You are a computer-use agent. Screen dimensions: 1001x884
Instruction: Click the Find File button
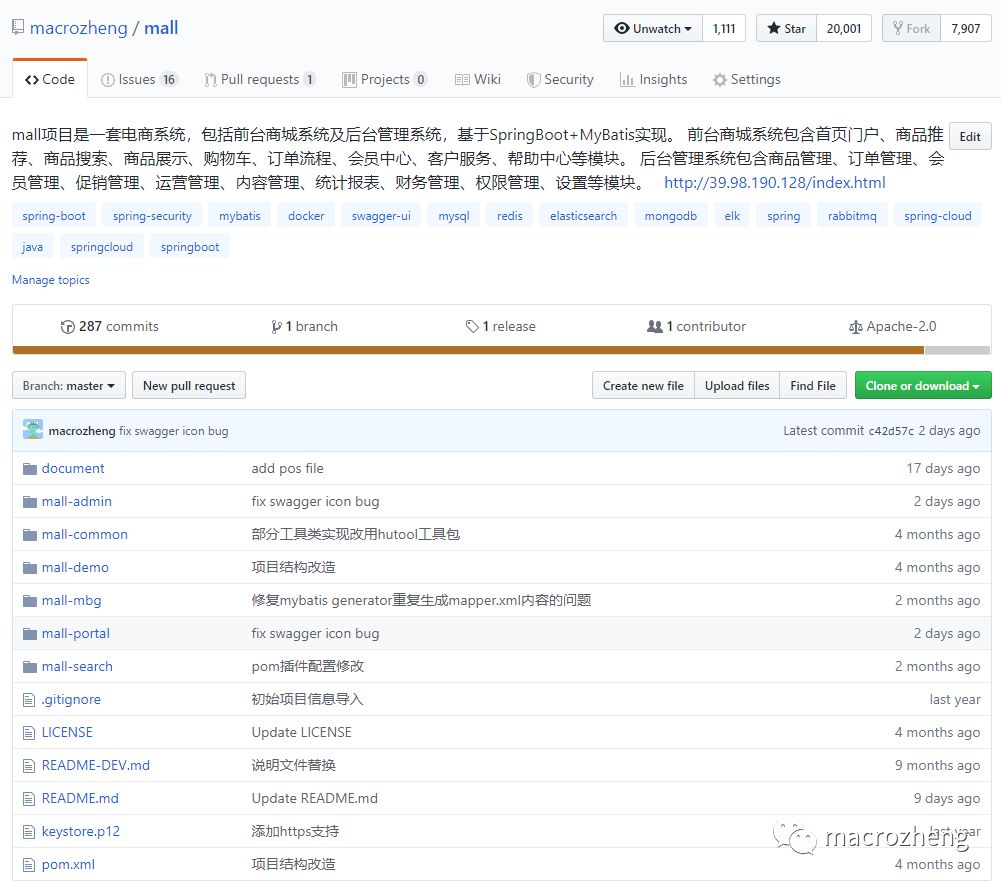(x=813, y=386)
